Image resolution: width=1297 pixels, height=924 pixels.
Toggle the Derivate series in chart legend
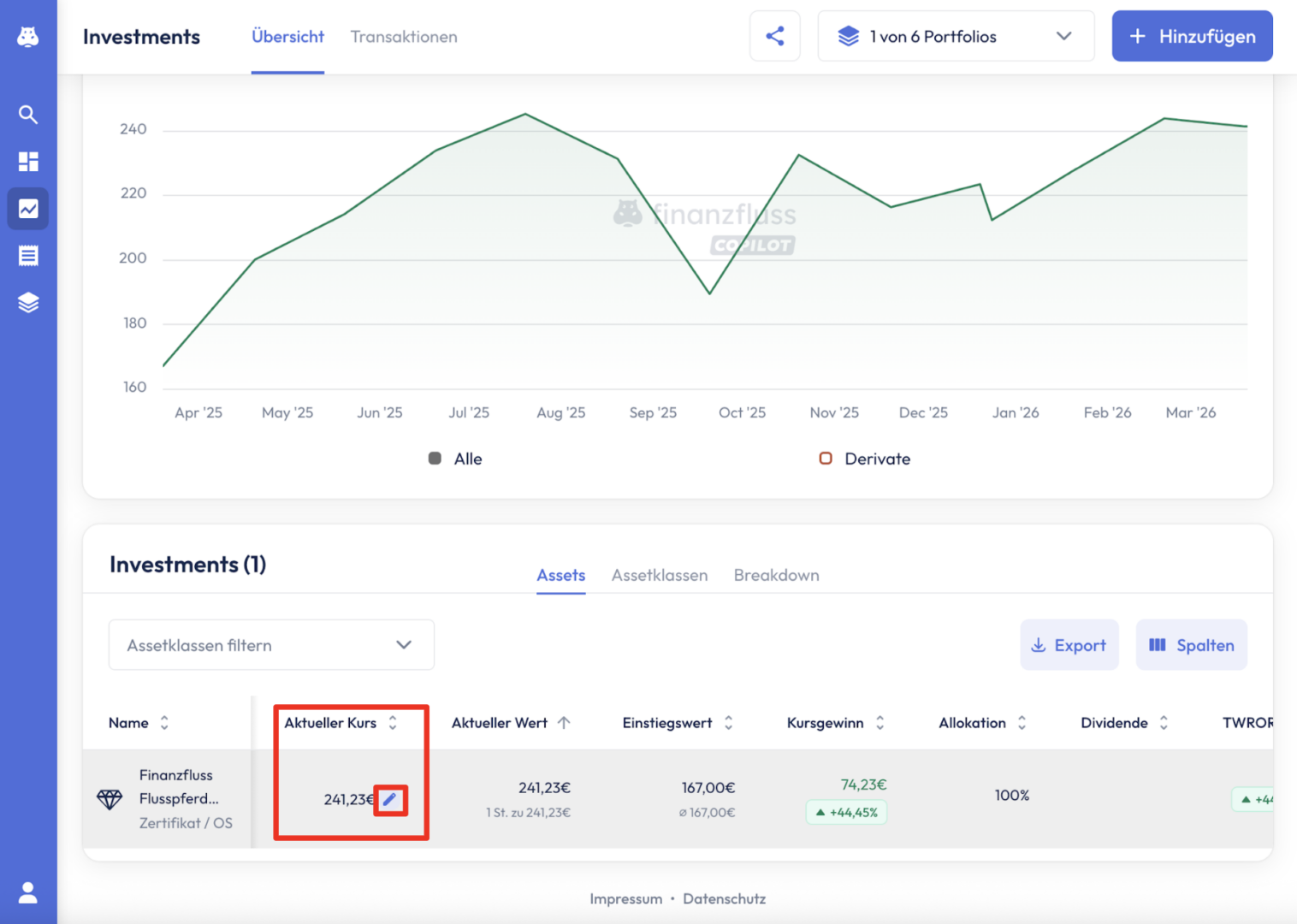[x=865, y=459]
